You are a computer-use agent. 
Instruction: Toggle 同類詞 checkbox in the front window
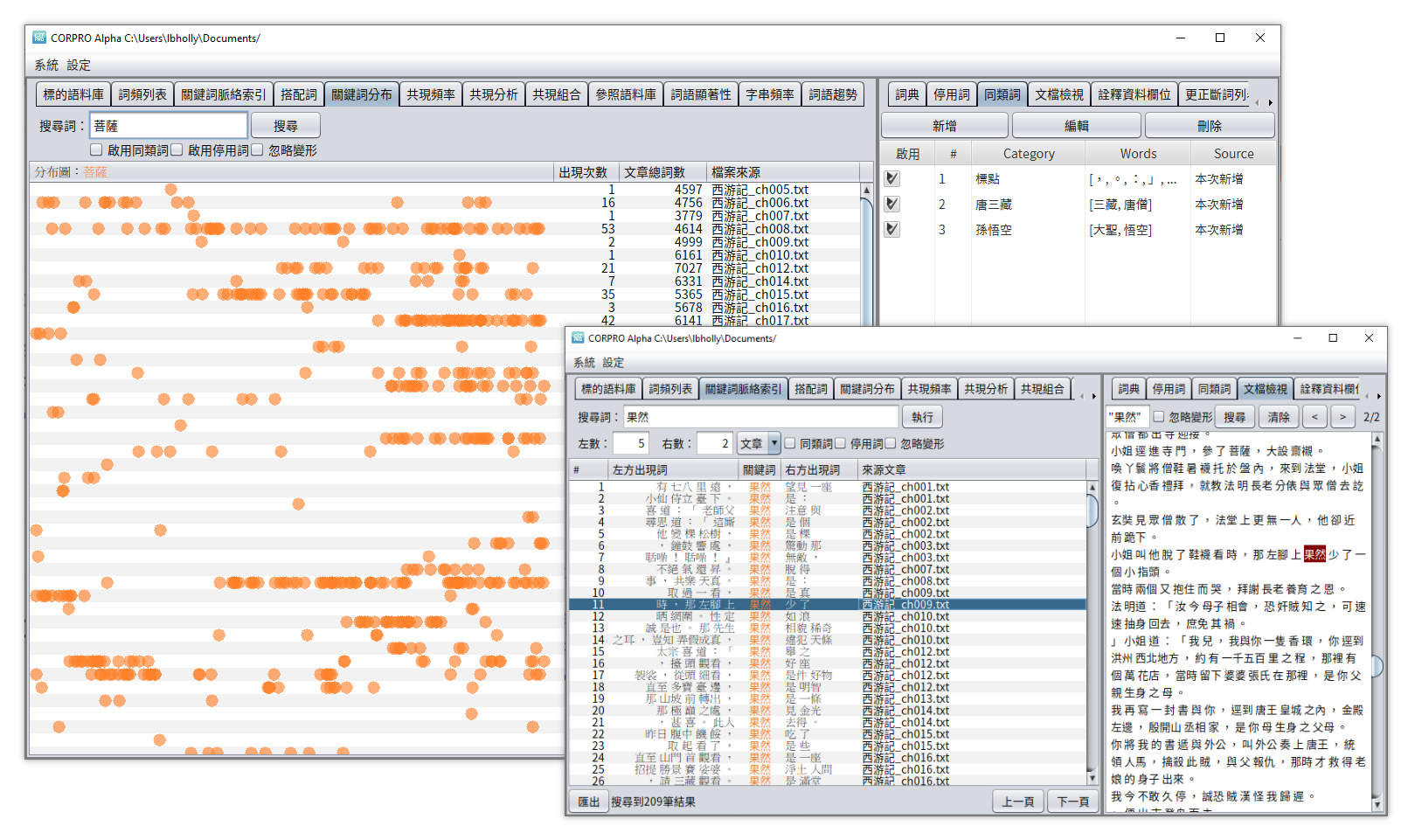(790, 443)
